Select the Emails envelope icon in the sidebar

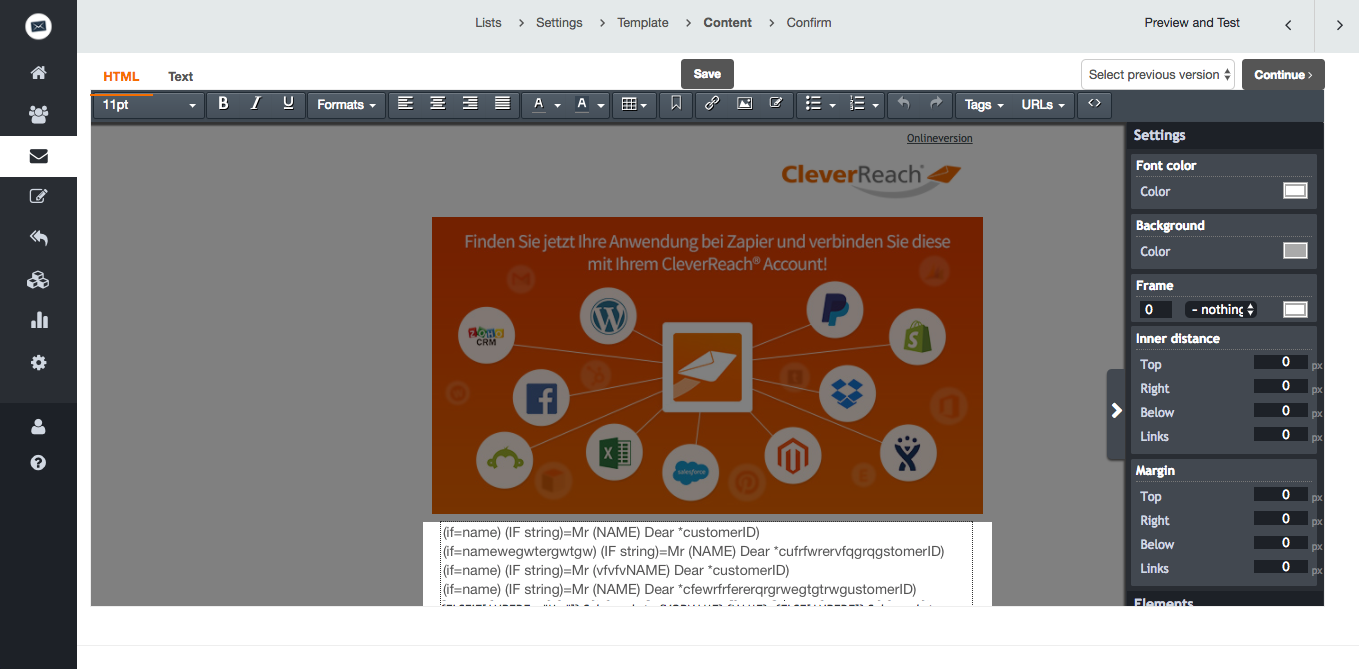click(38, 156)
